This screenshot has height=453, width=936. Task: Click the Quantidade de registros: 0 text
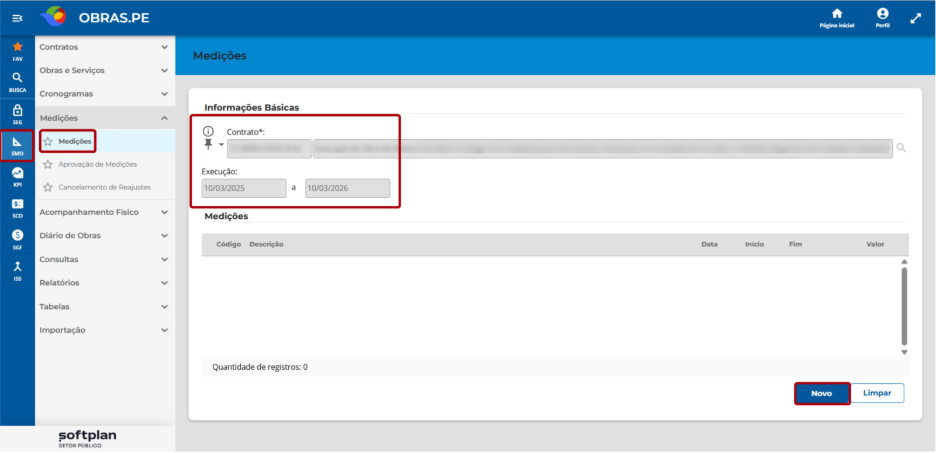(260, 367)
